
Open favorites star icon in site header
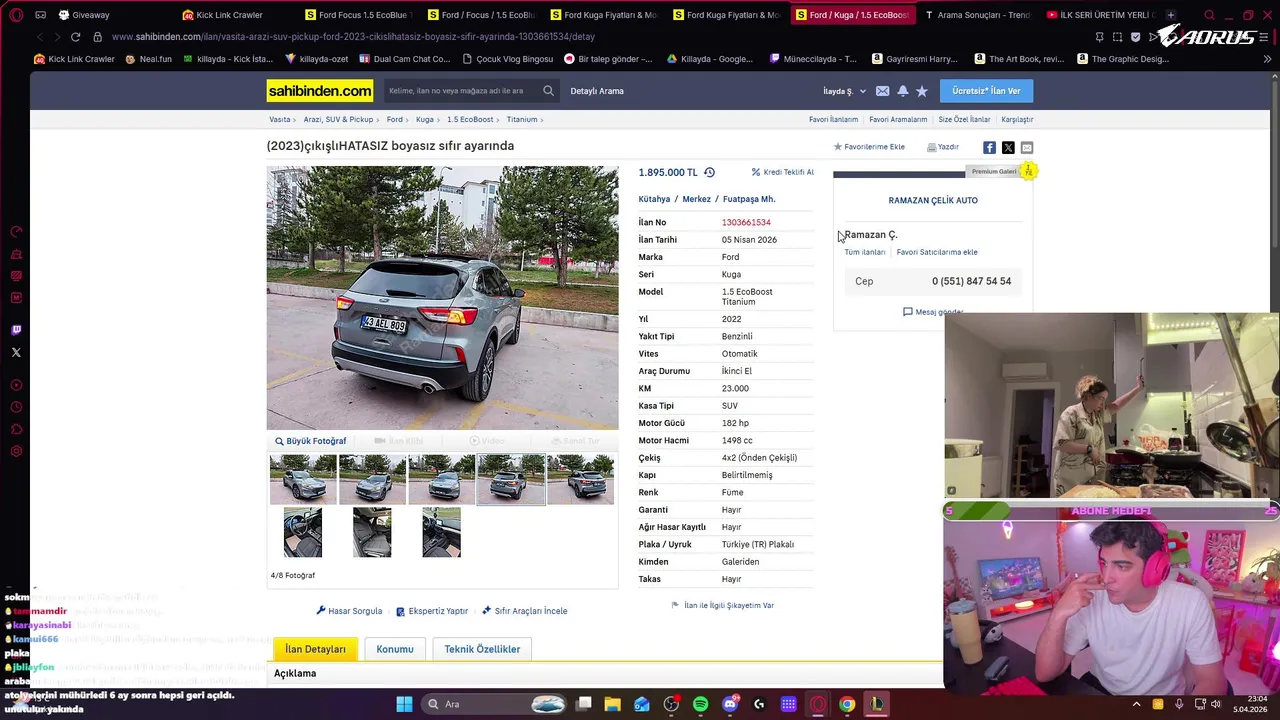(x=922, y=91)
